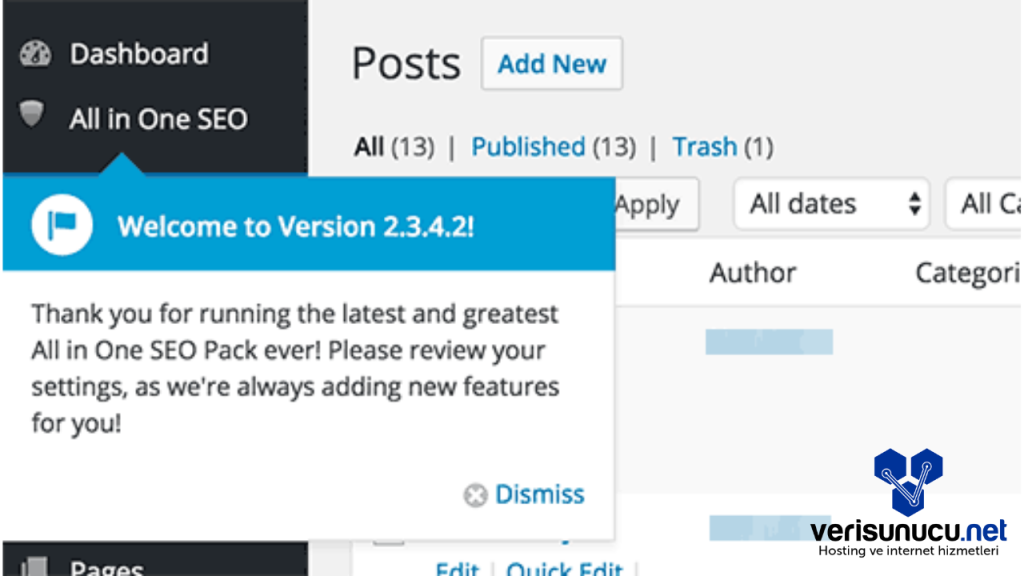Click the Author column header
Screen dimensions: 1024x576
(x=752, y=273)
